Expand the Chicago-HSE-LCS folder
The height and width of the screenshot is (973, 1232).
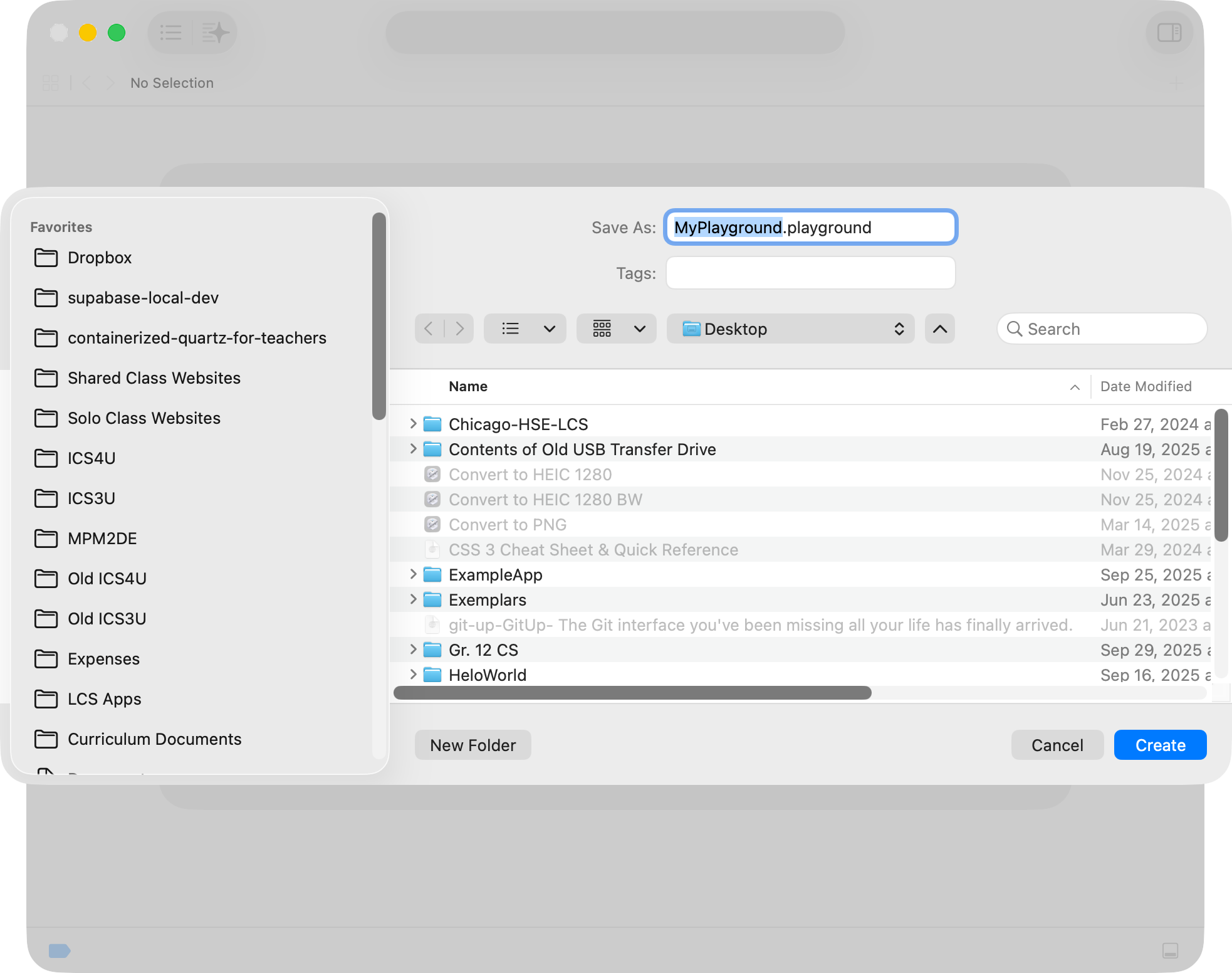(413, 424)
